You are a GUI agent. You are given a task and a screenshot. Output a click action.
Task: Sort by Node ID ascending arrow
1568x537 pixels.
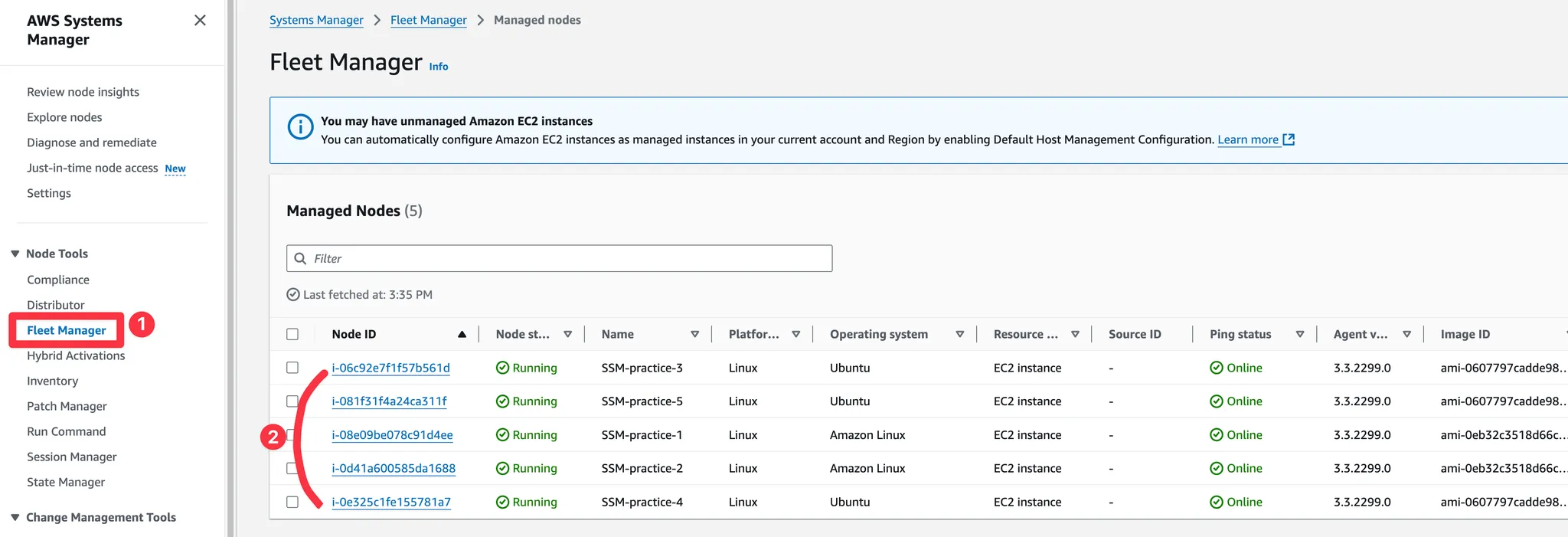[462, 334]
